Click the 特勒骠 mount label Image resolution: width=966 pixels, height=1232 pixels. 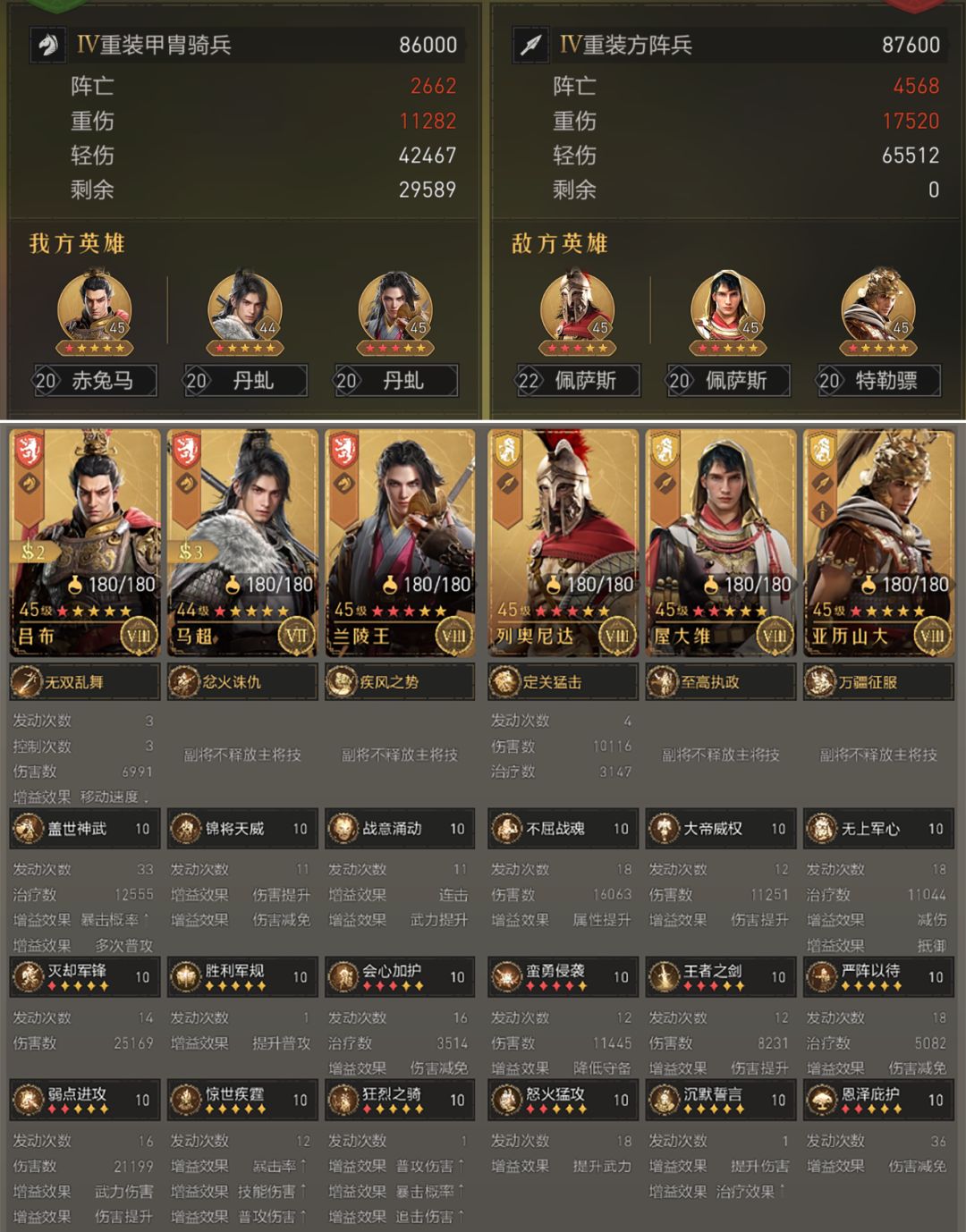tap(878, 381)
